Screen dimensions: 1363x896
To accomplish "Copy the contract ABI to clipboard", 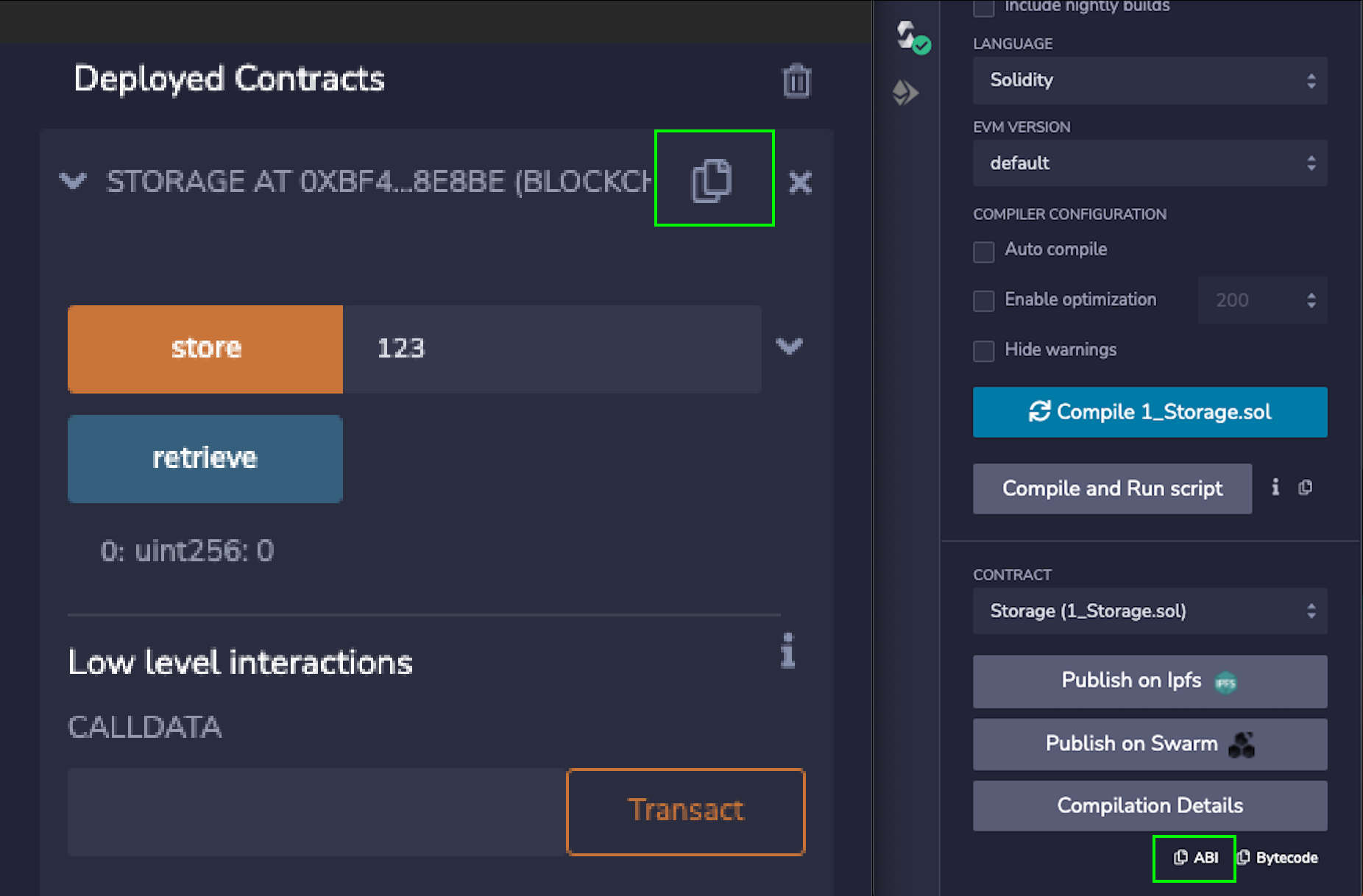I will point(1195,858).
